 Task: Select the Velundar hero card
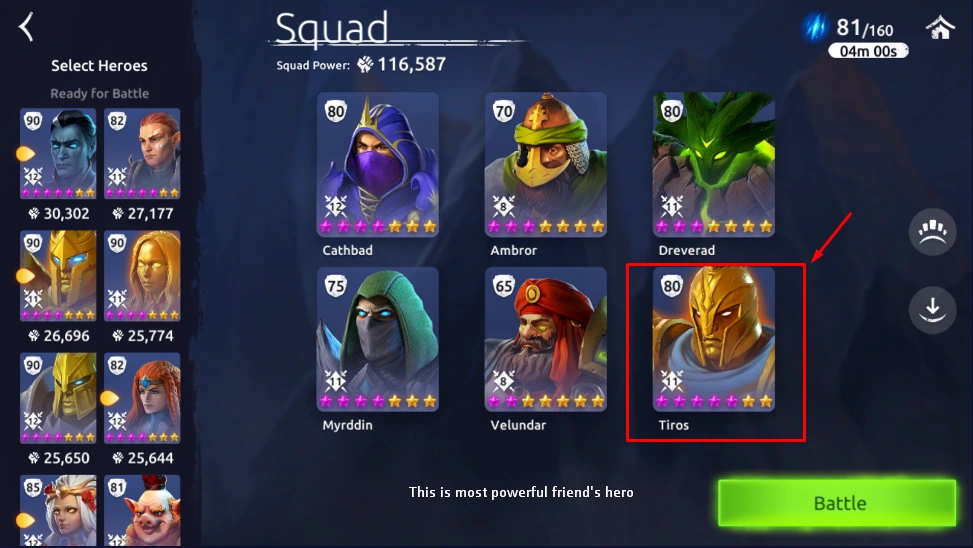pos(545,339)
